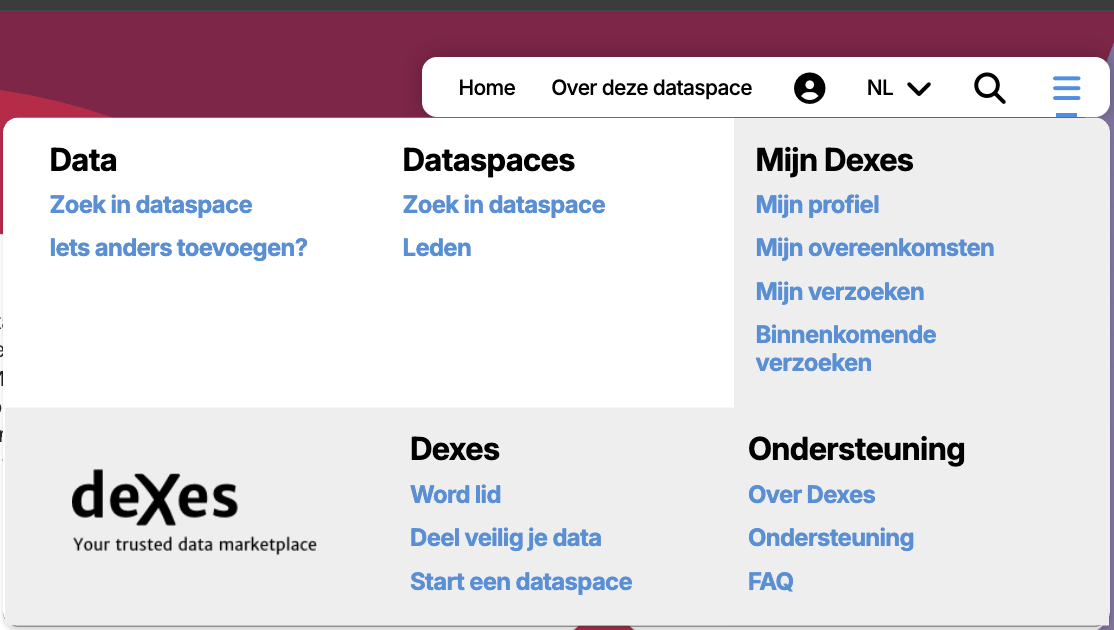View Mijn overeenkomsten
1114x630 pixels.
coord(875,248)
